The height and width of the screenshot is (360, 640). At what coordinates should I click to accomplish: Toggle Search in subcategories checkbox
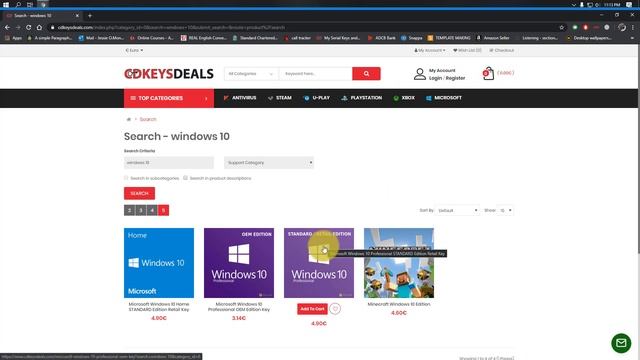[126, 178]
